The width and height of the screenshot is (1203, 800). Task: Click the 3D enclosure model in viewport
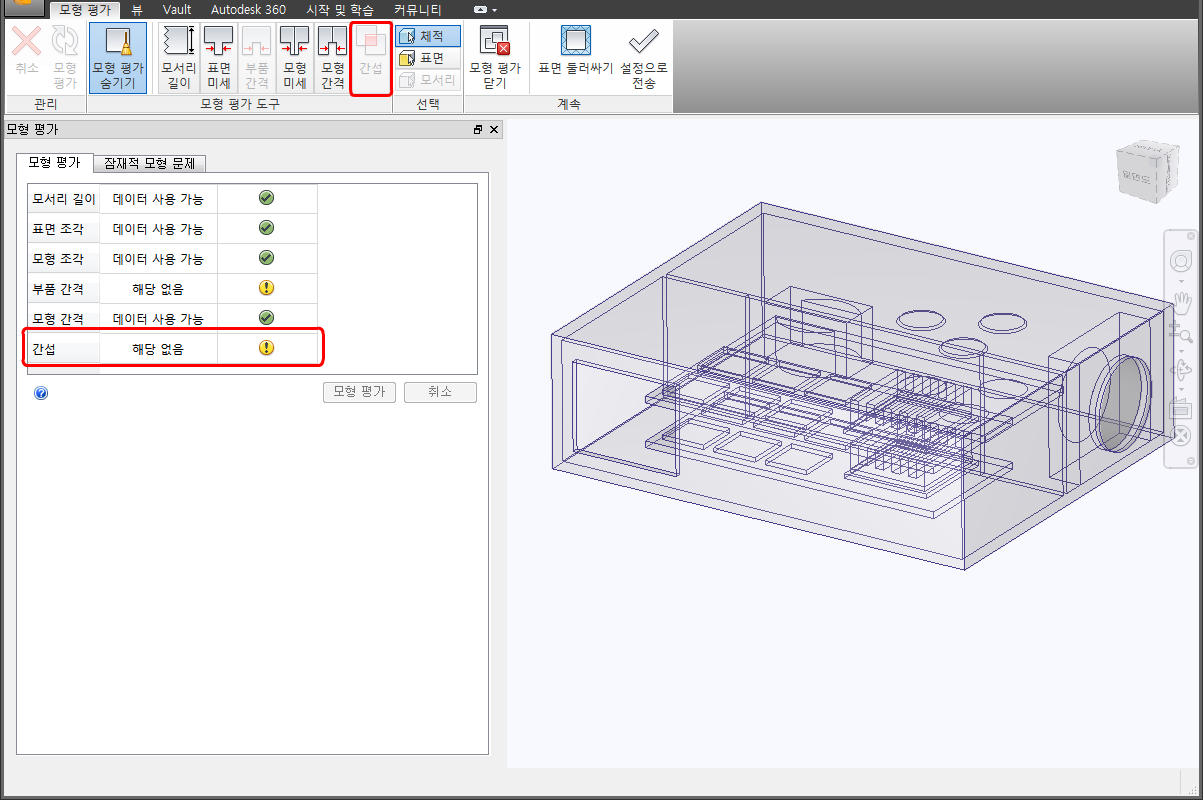[x=860, y=385]
